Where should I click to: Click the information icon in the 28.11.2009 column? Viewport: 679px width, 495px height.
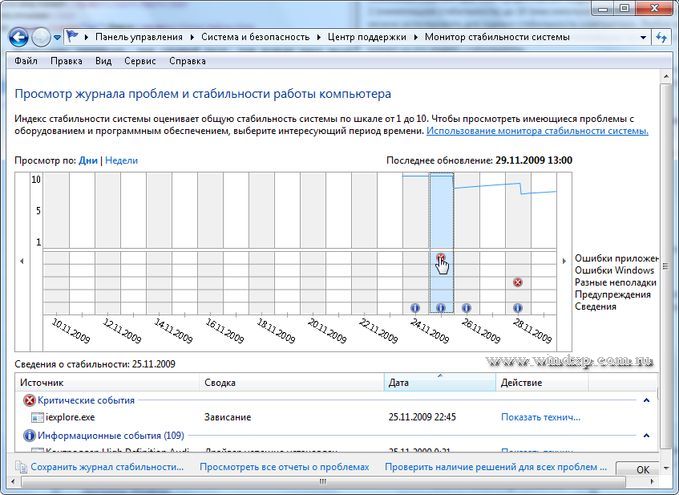517,307
